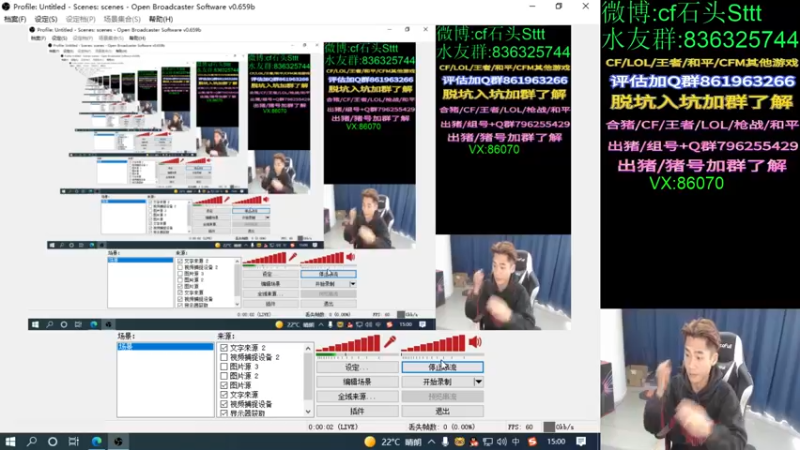Screen dimensions: 800x450
Task: Open the weather widget showing 22°C
Action: pyautogui.click(x=393, y=442)
